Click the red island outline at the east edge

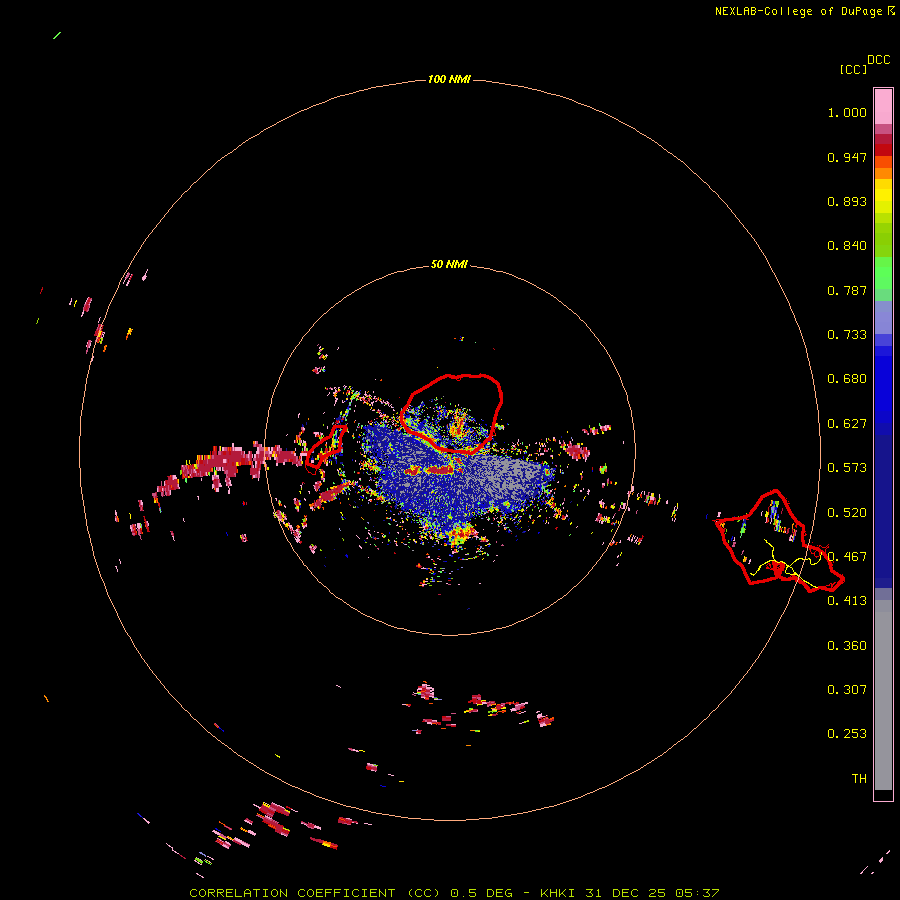click(x=779, y=541)
